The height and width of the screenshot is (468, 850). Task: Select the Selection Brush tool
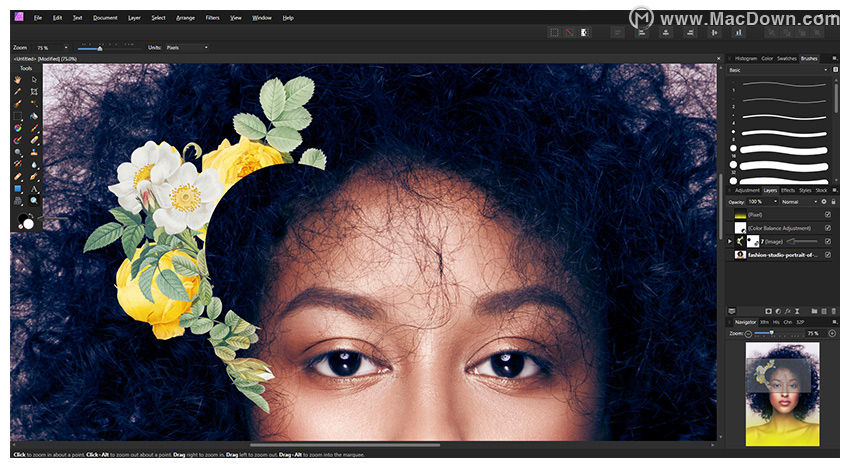coord(18,104)
